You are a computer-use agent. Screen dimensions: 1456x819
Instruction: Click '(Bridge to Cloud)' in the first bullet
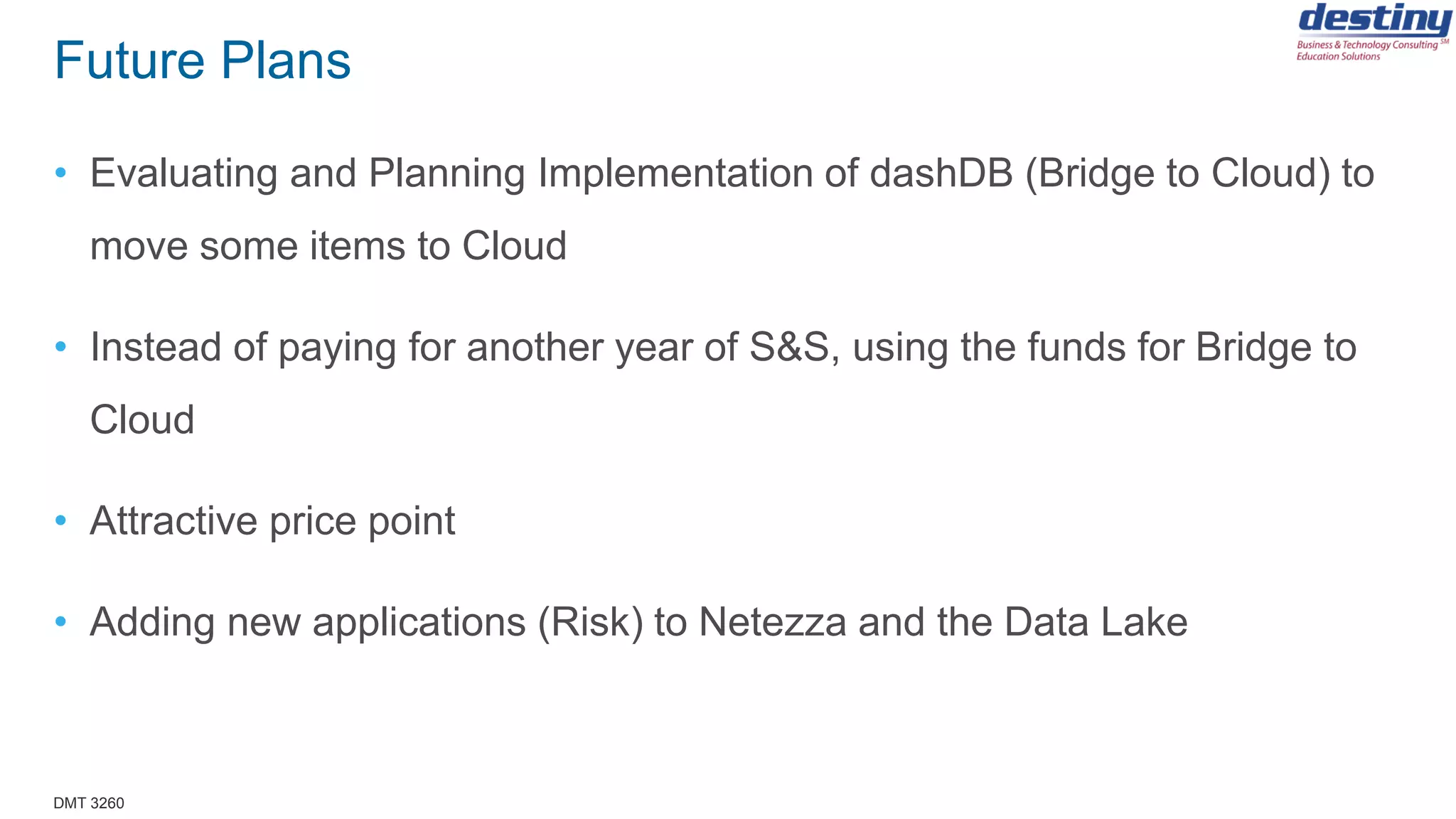[x=1177, y=173]
